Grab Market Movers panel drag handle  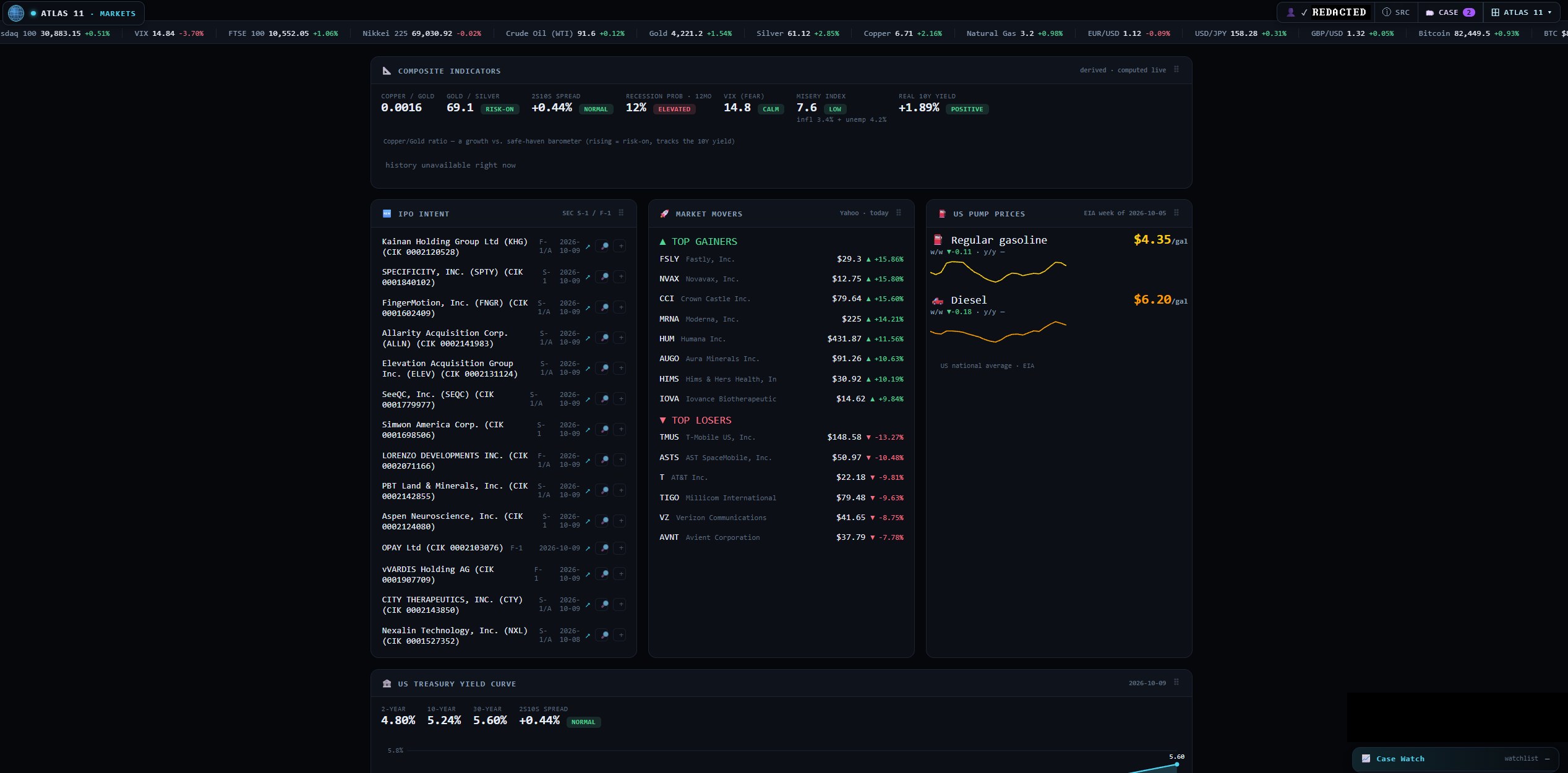pos(898,213)
